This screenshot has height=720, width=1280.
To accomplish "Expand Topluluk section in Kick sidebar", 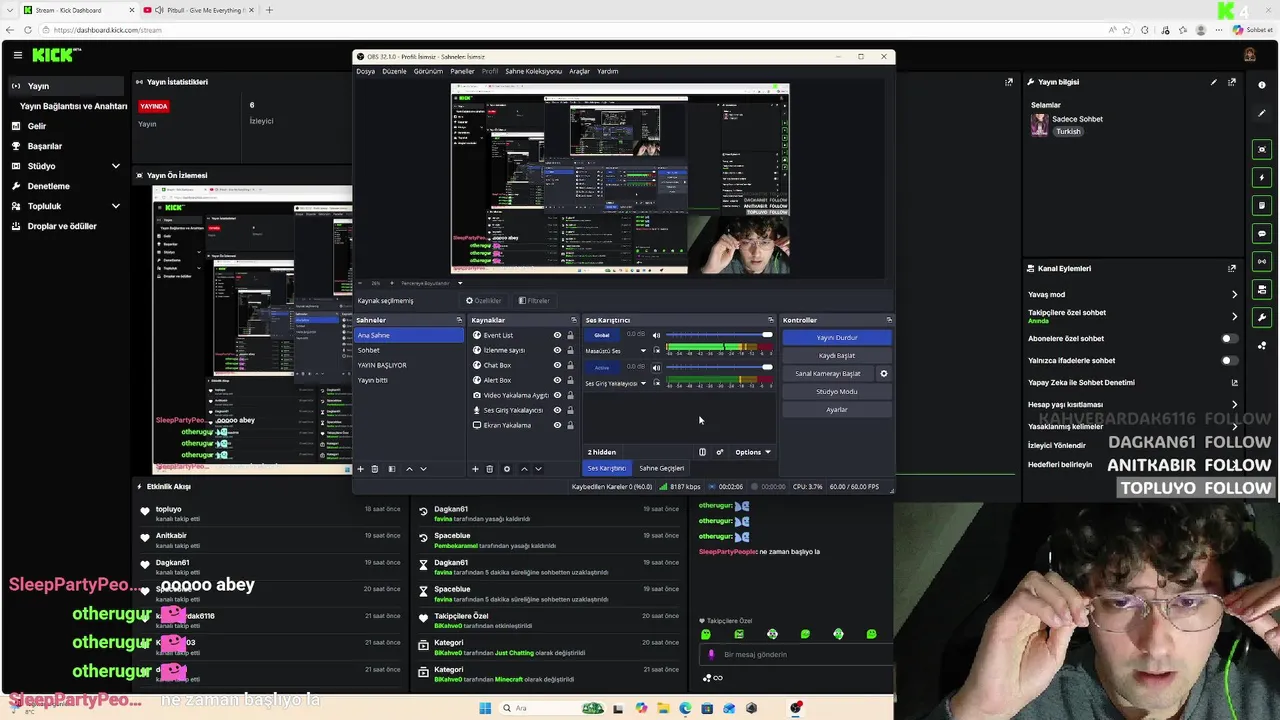I will coord(115,206).
